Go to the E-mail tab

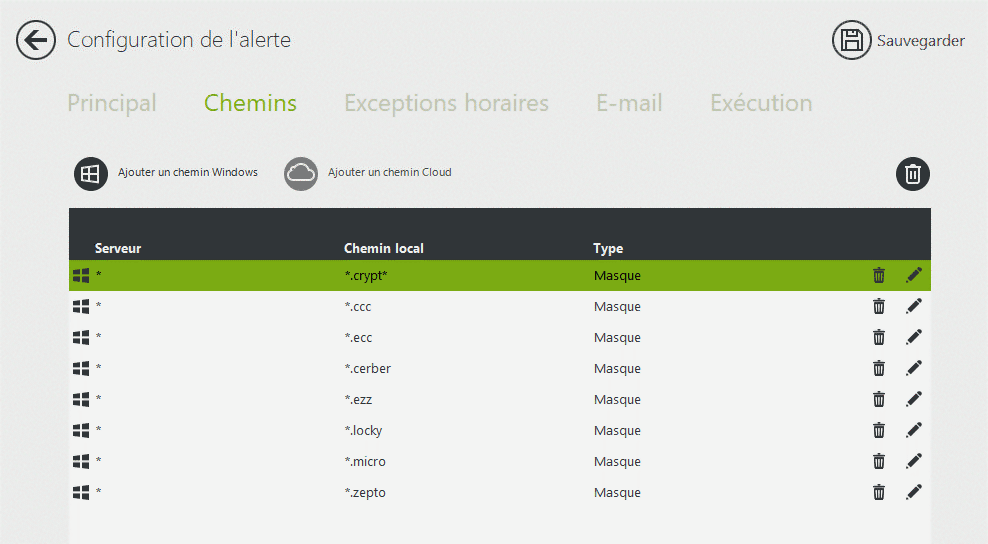click(x=629, y=103)
